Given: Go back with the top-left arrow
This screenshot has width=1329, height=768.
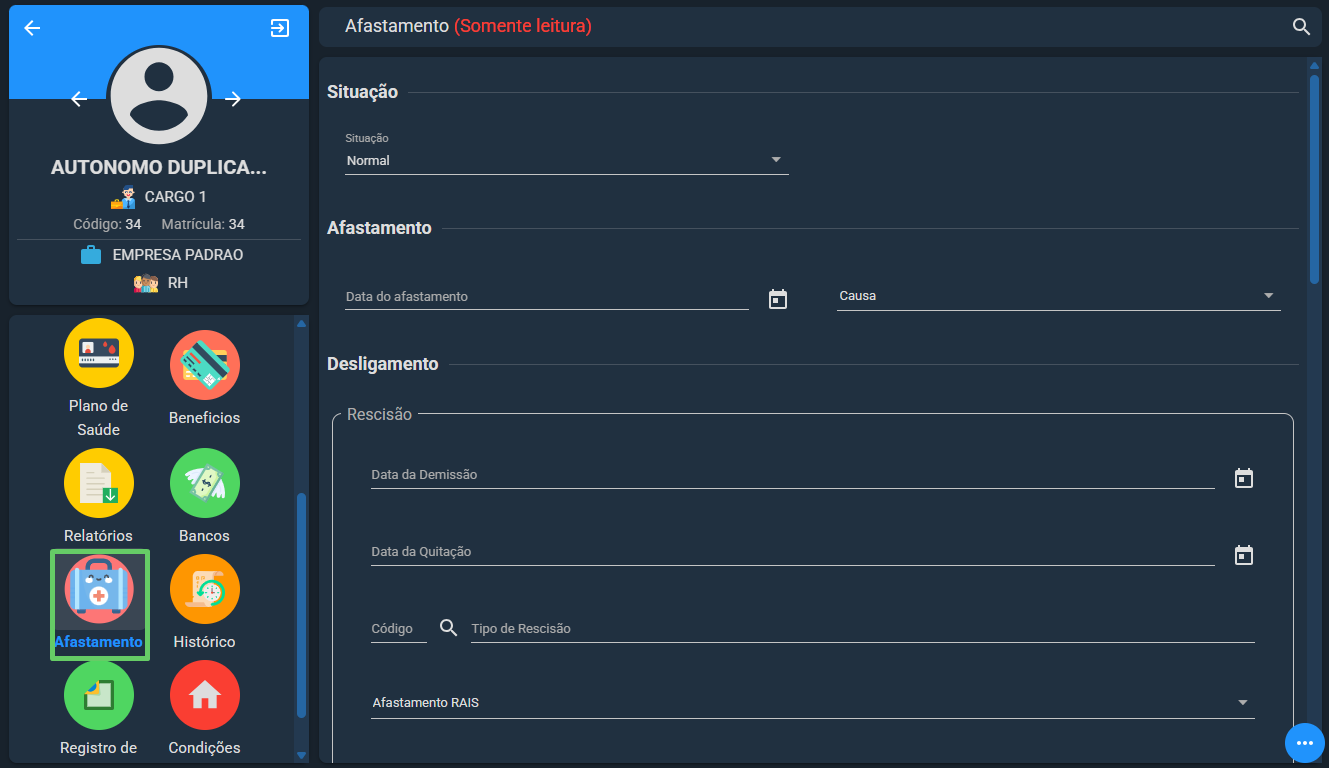Looking at the screenshot, I should [32, 28].
